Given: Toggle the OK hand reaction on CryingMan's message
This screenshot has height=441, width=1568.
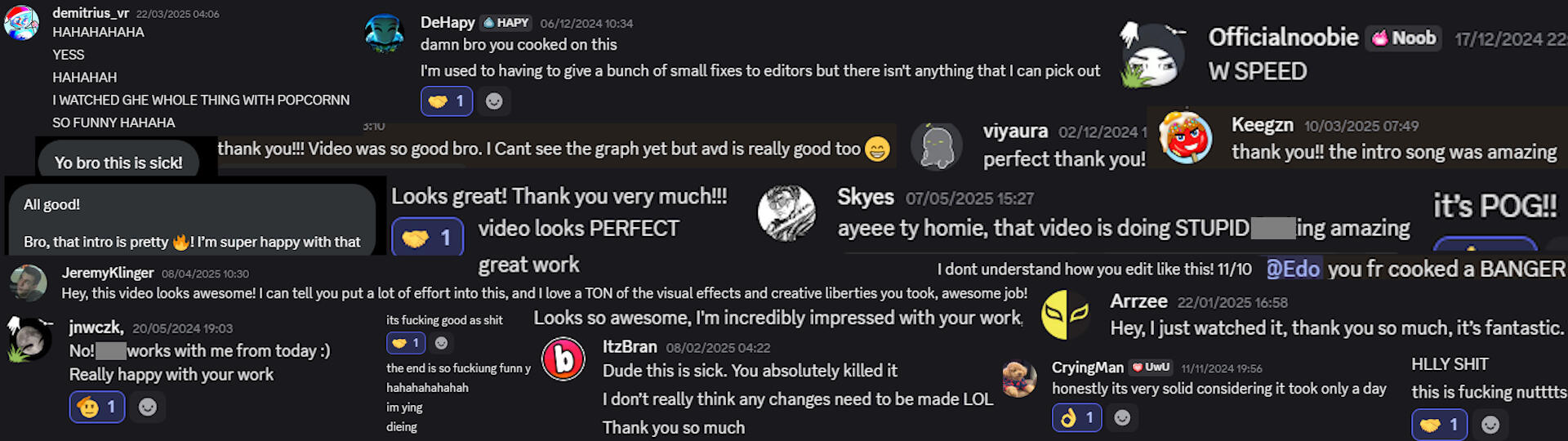Looking at the screenshot, I should 1077,417.
